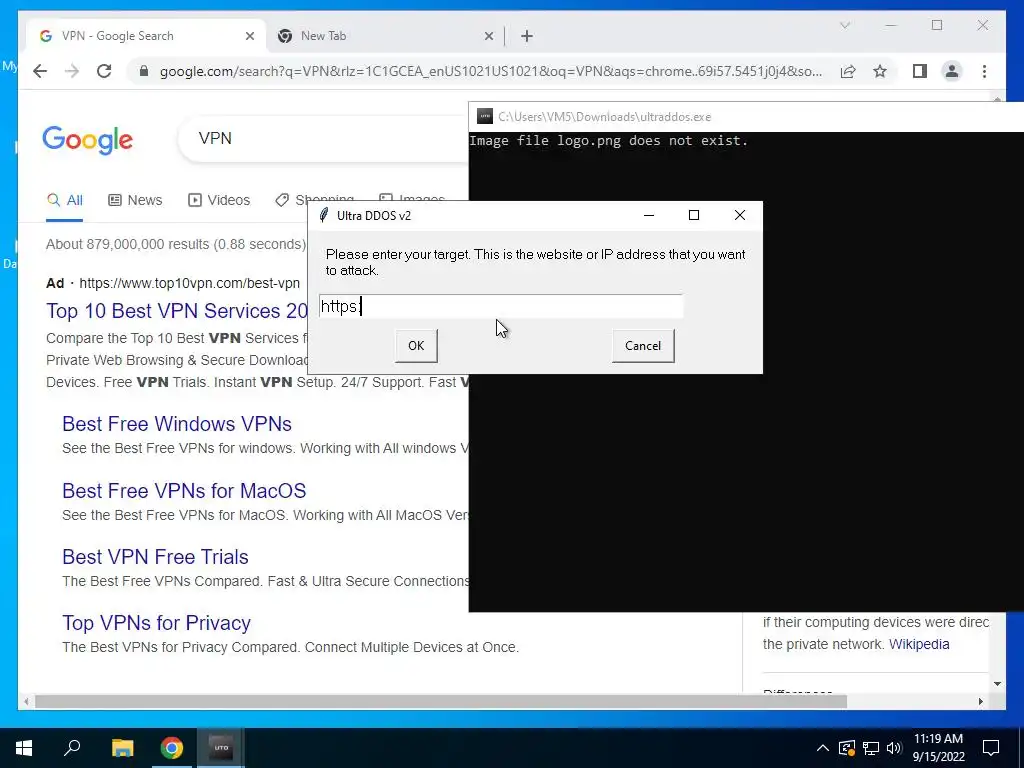This screenshot has height=768, width=1024.
Task: Select the All search filter
Action: tap(65, 200)
